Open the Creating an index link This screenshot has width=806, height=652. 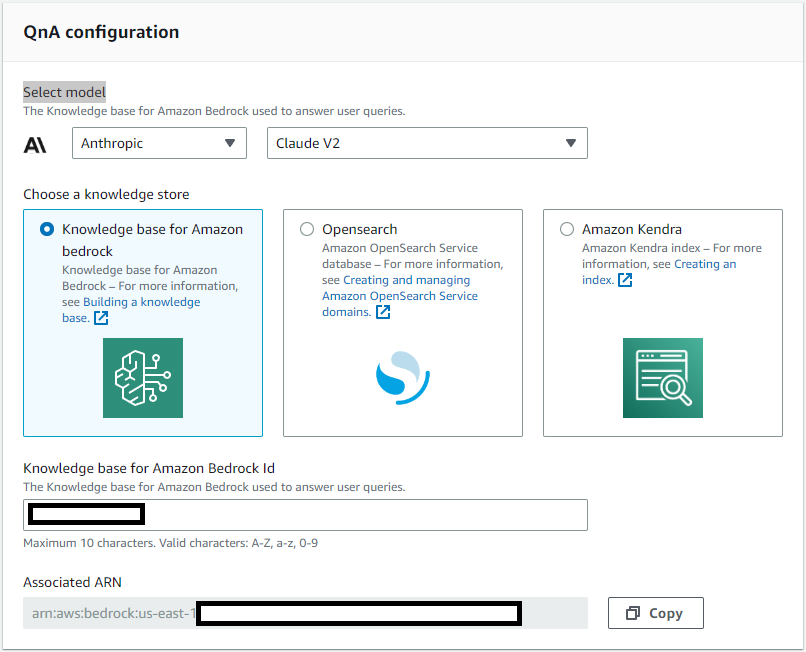tap(659, 272)
